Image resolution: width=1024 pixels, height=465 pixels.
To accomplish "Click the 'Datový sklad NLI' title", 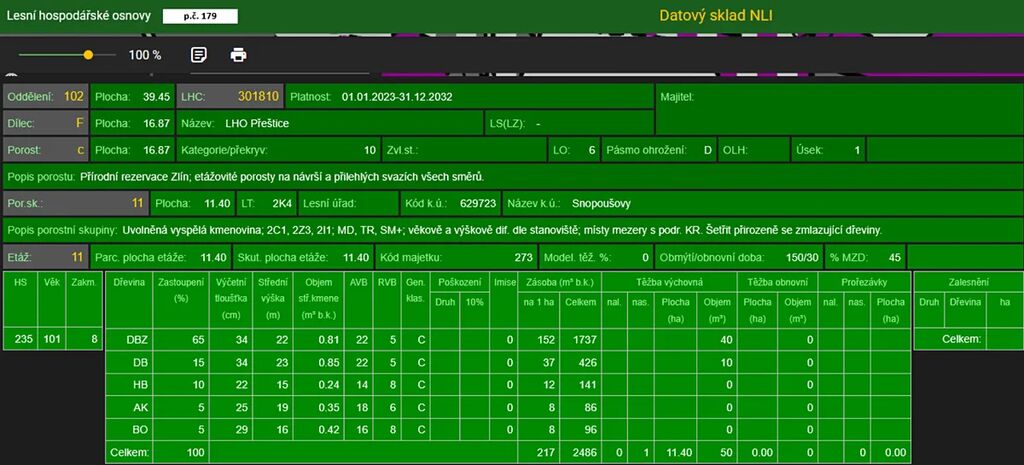I will (715, 15).
